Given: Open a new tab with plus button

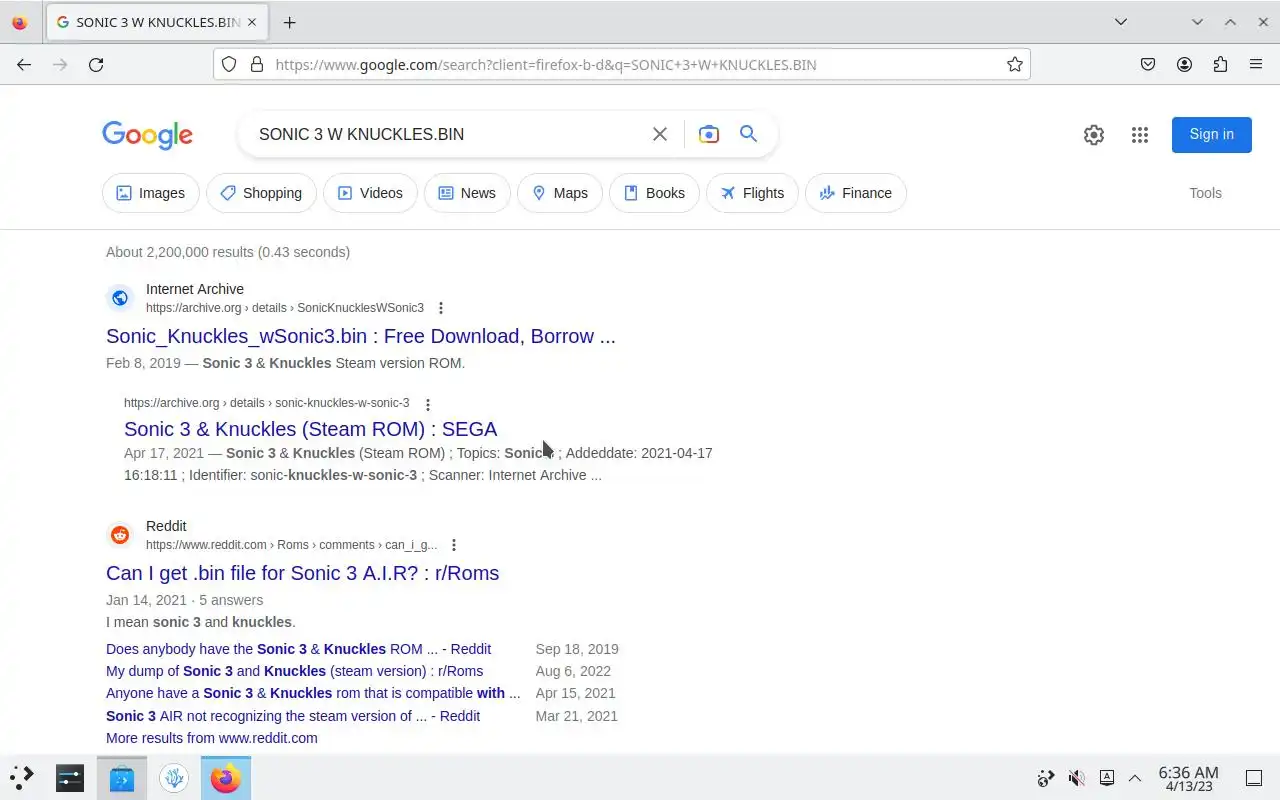Looking at the screenshot, I should tap(289, 22).
